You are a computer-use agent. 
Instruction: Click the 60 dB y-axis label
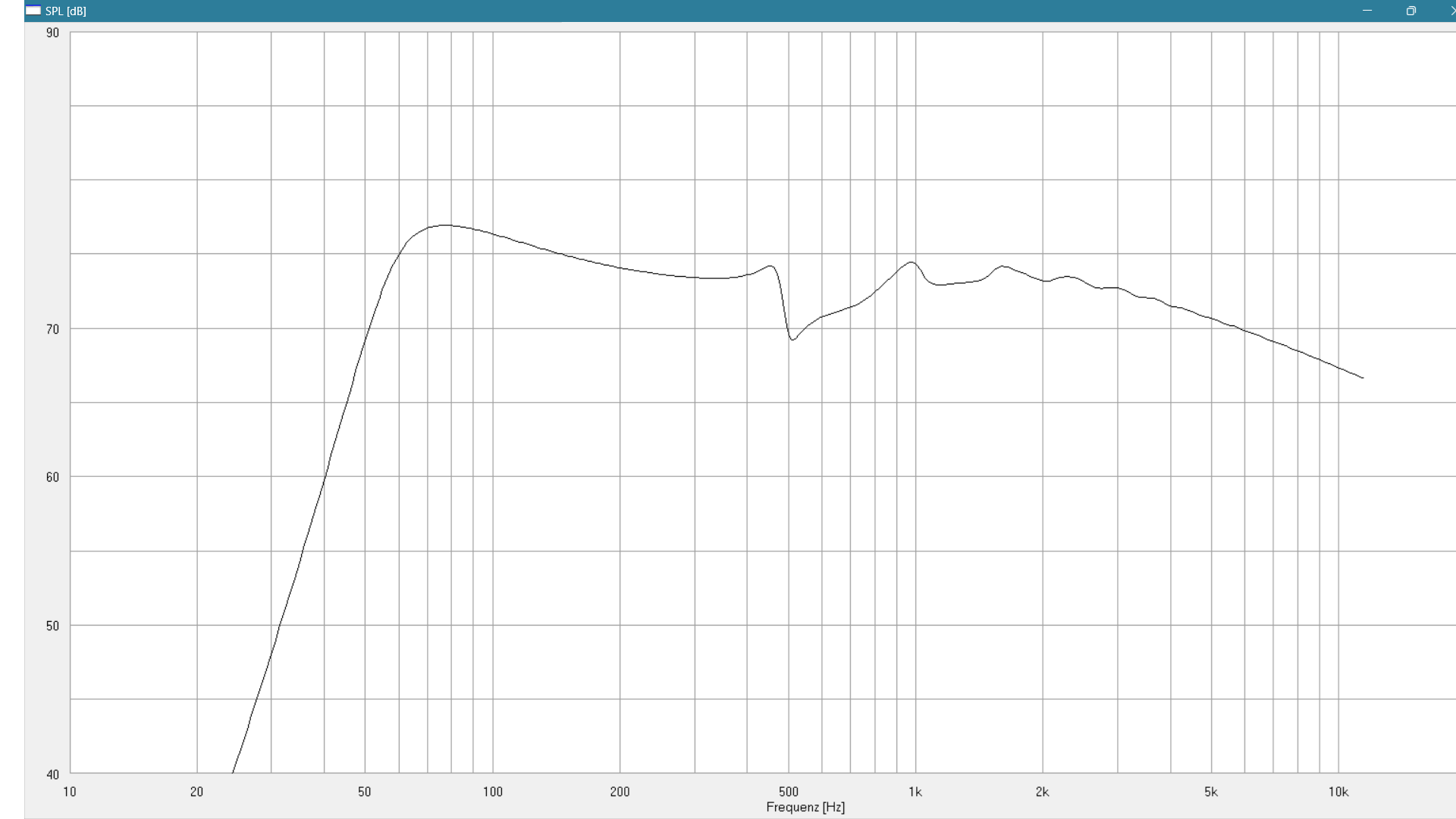(x=52, y=477)
